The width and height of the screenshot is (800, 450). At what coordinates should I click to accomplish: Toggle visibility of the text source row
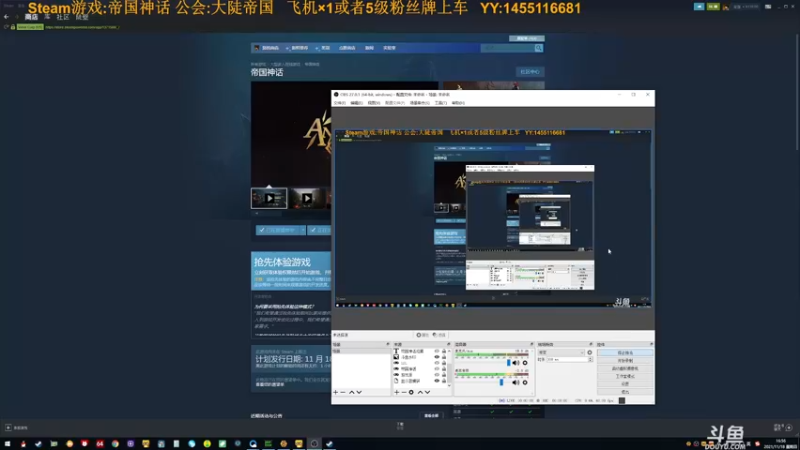pos(437,351)
